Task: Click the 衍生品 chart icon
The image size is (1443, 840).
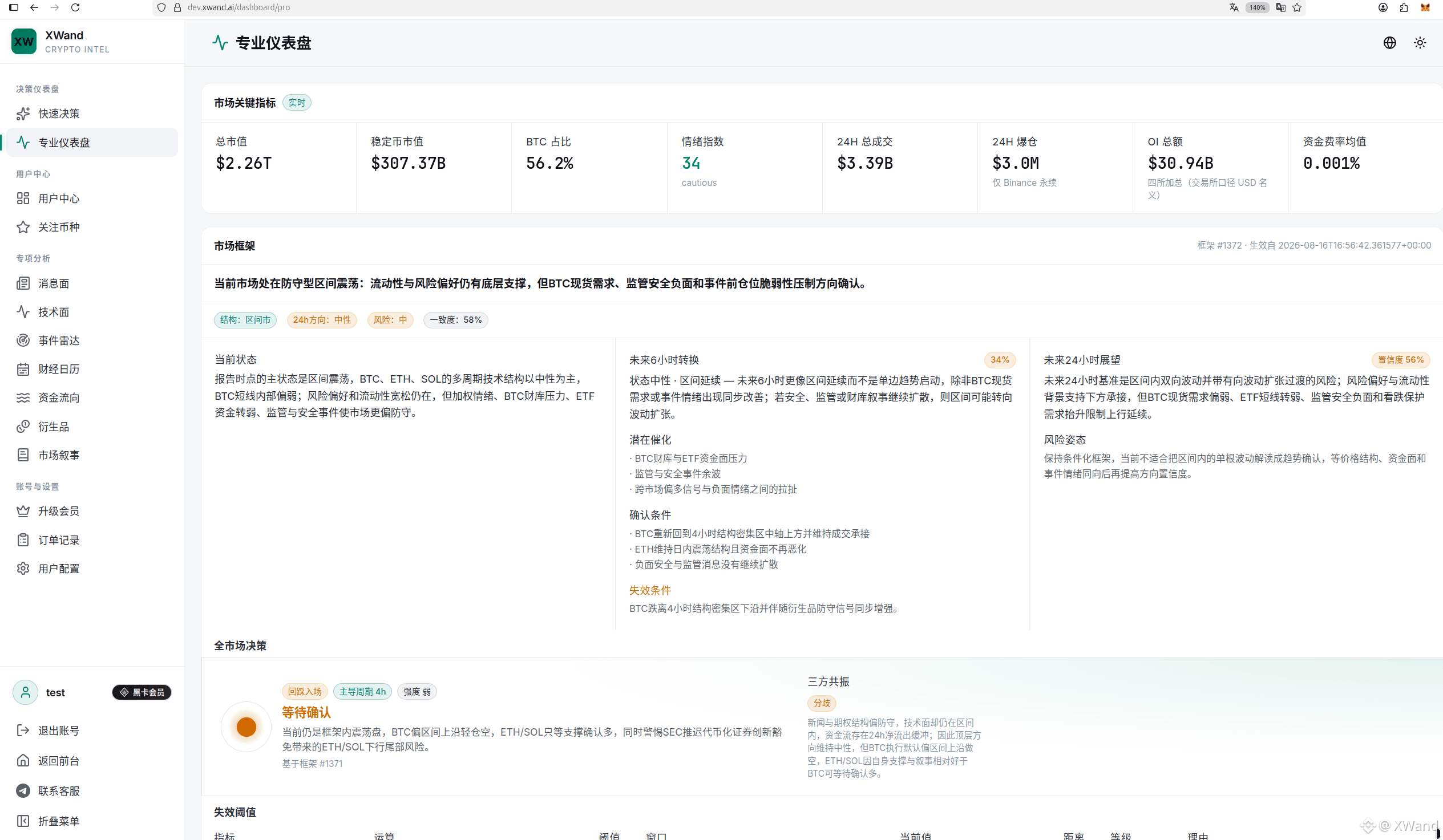Action: [x=23, y=427]
